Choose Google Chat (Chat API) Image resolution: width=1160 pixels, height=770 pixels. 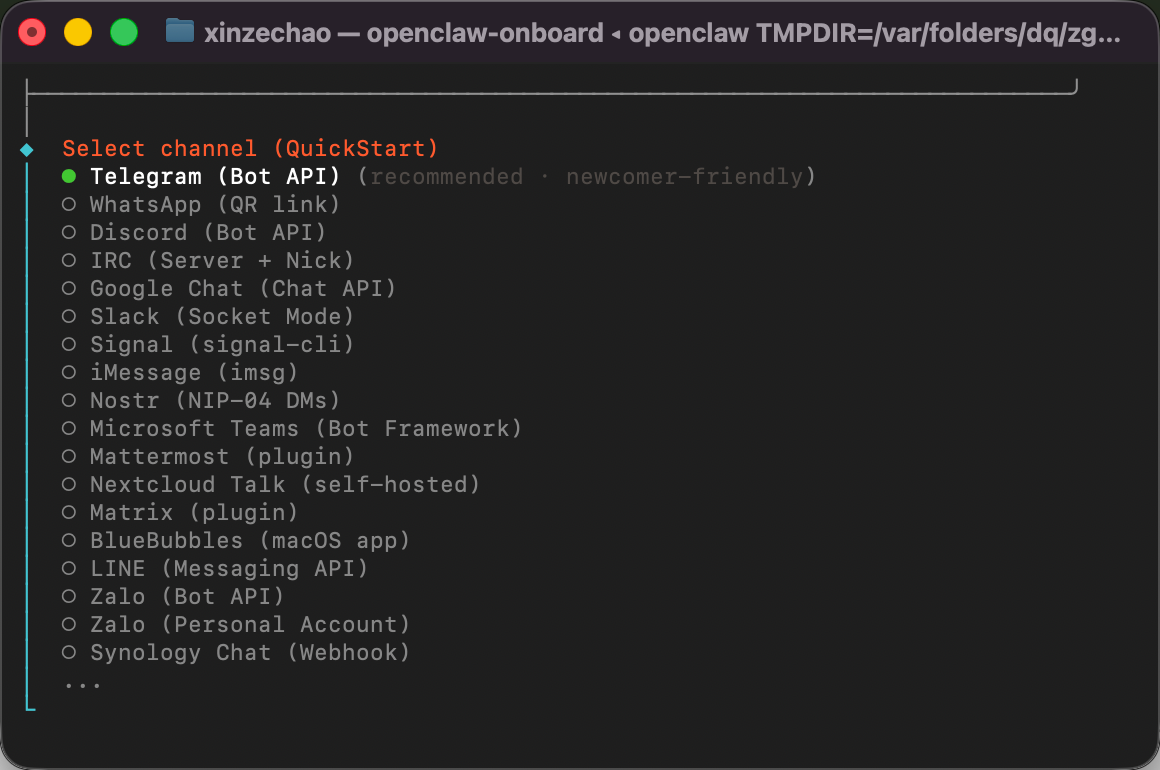[x=229, y=288]
